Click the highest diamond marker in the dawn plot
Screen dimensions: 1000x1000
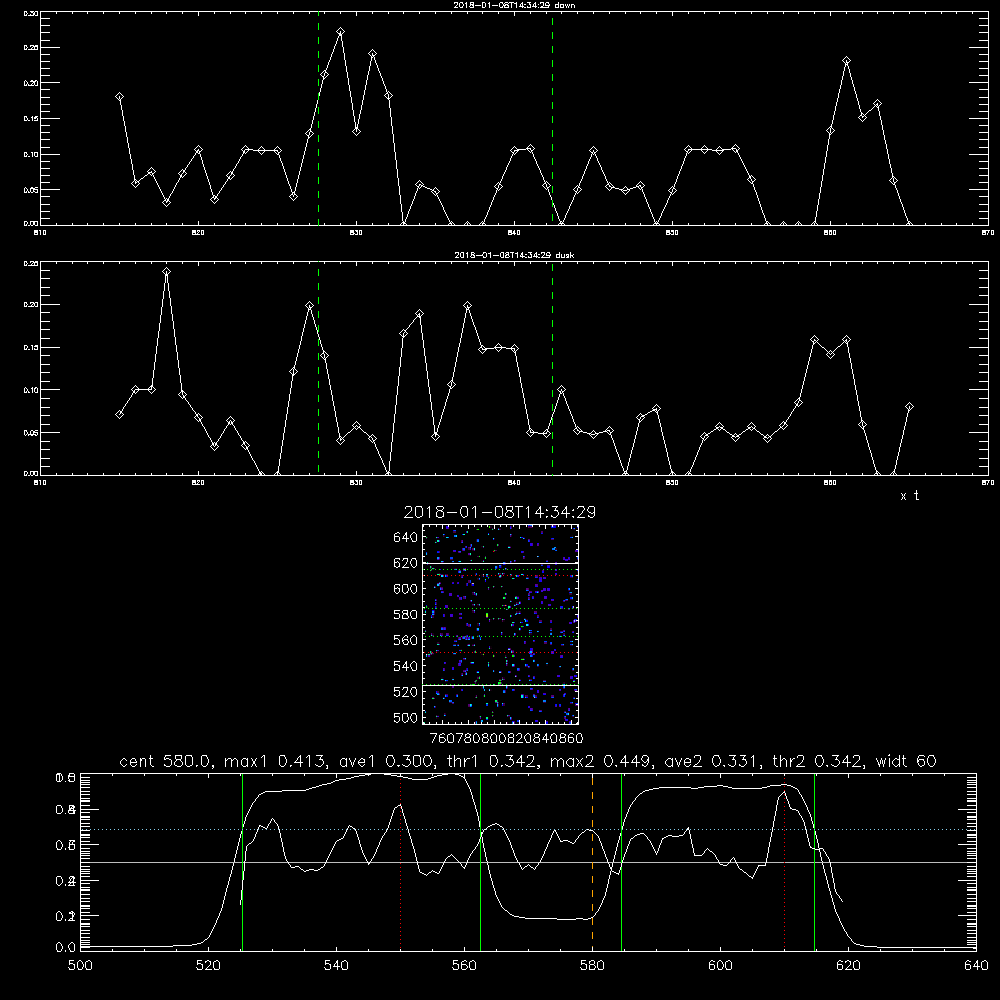point(341,31)
